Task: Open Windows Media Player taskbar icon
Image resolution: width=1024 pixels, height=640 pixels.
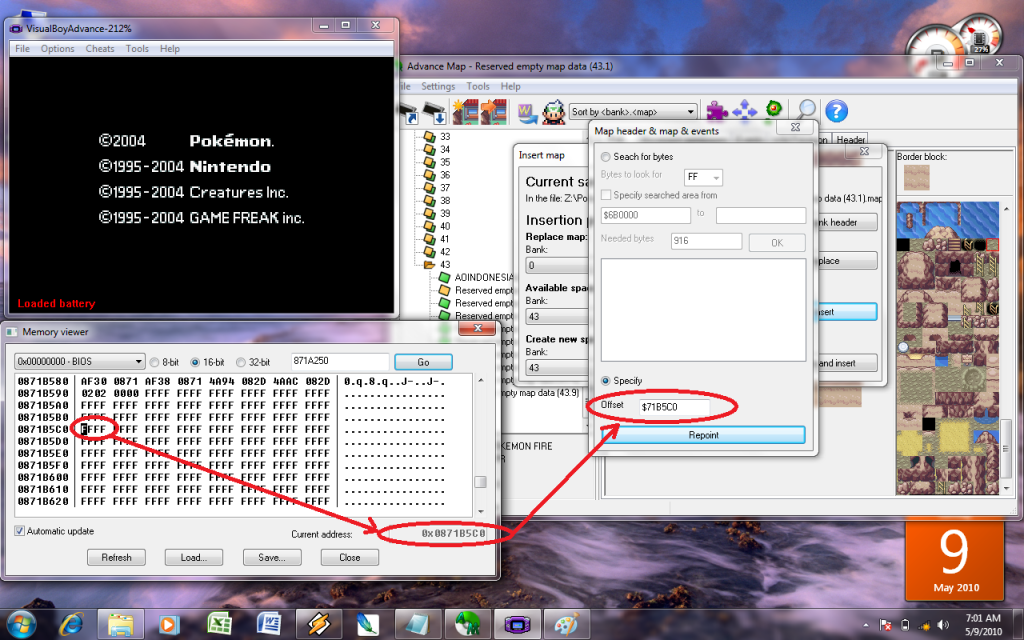Action: pyautogui.click(x=169, y=625)
